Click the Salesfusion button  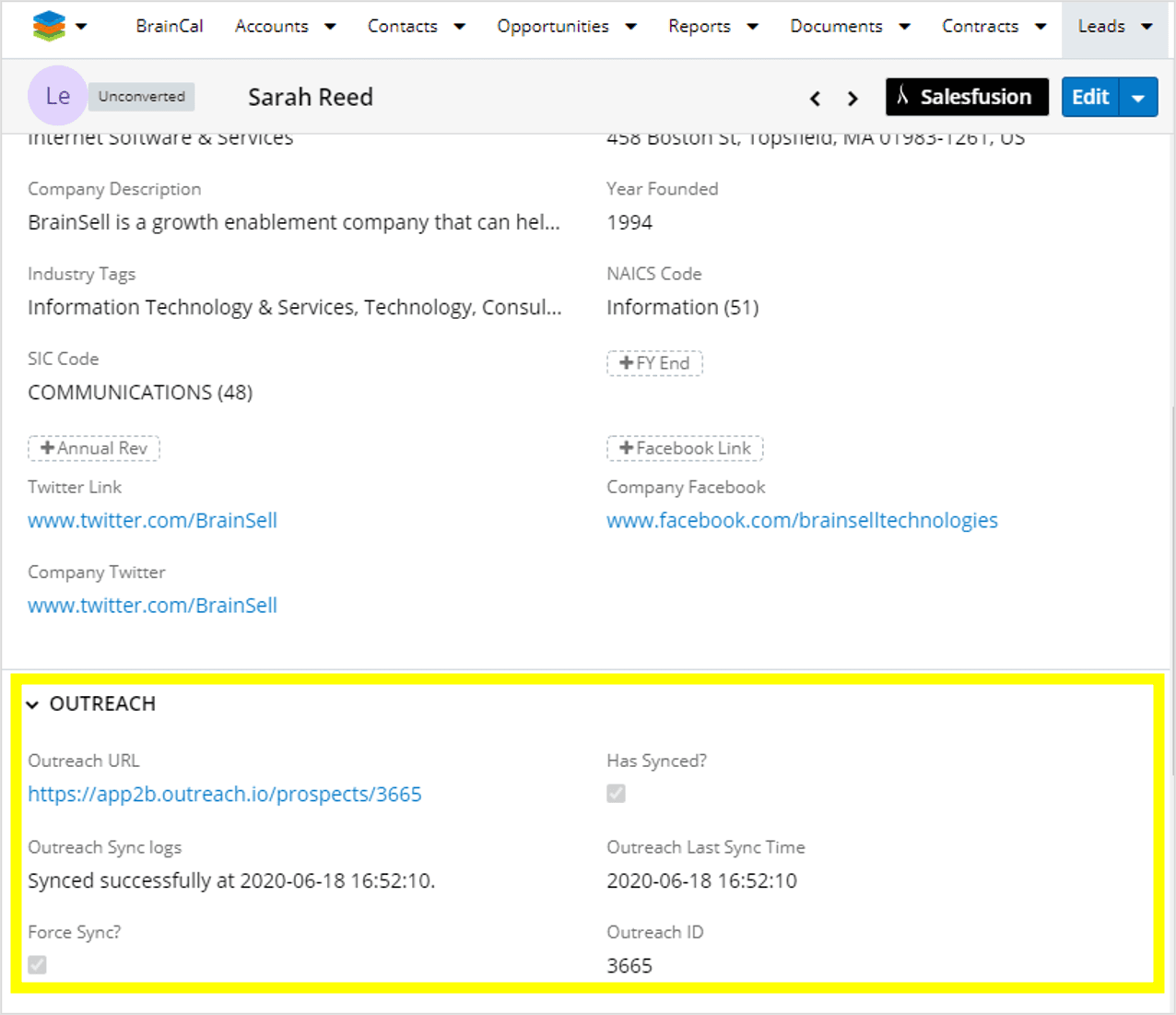pos(966,97)
